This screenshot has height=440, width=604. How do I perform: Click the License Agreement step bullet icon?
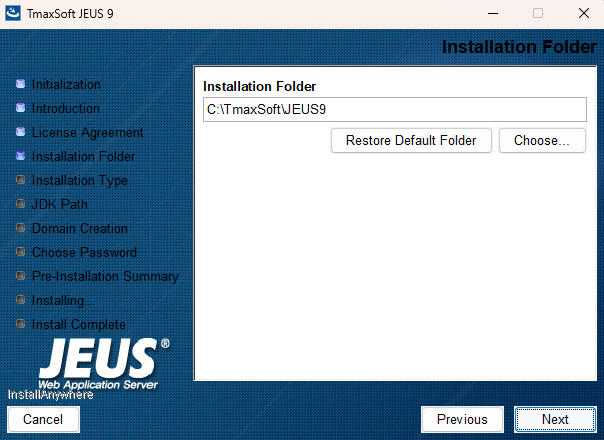pos(20,132)
